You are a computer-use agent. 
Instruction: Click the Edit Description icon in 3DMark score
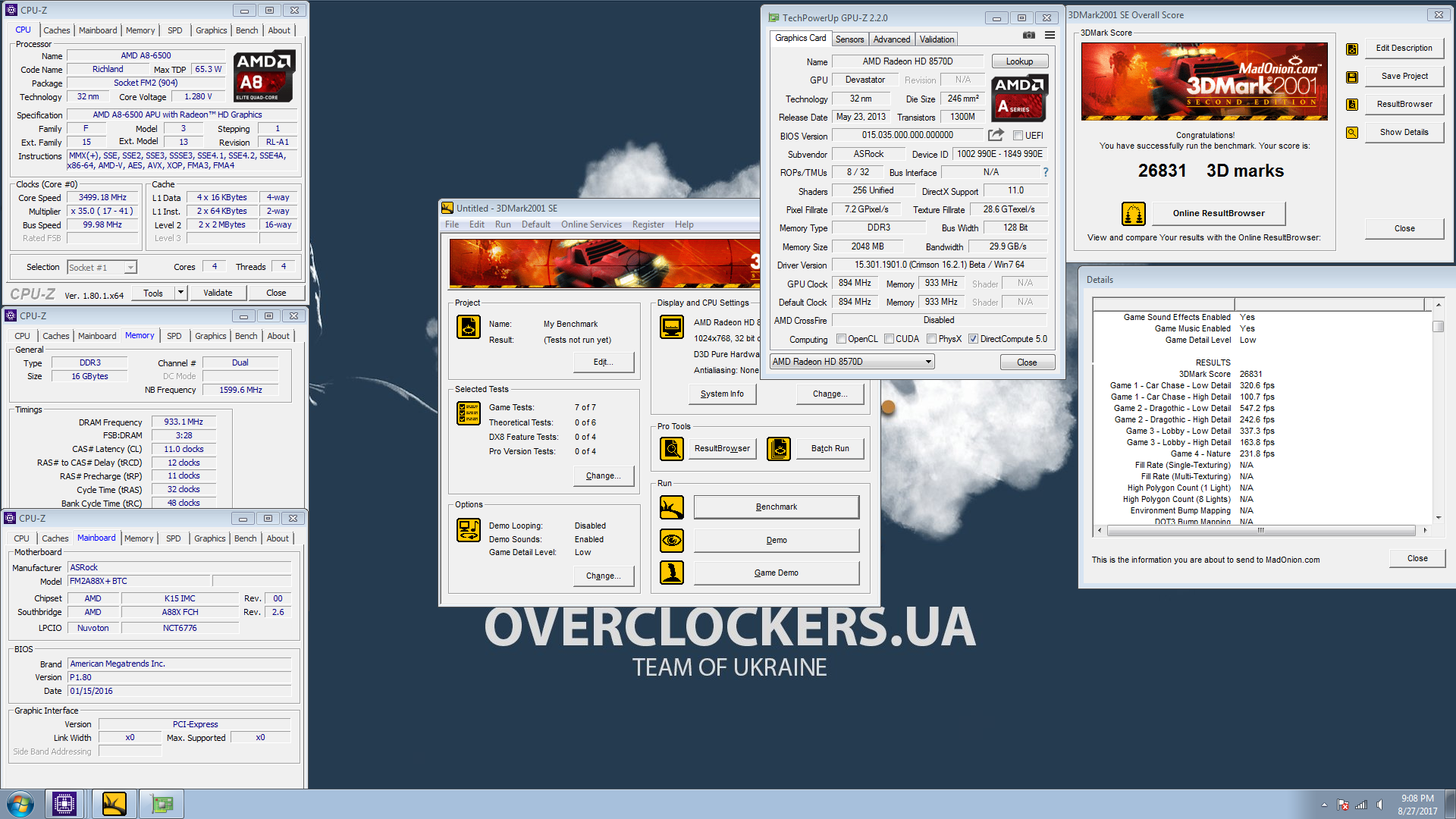1352,49
